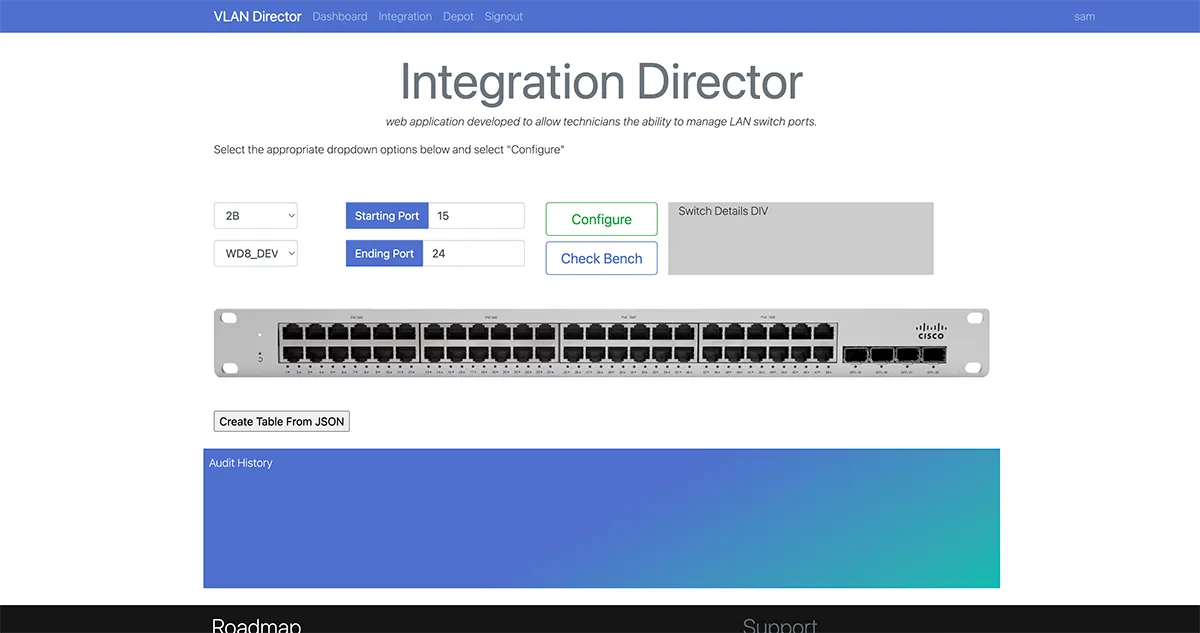Screen dimensions: 1200x633
Task: Click Create Table From JSON
Action: tap(281, 421)
